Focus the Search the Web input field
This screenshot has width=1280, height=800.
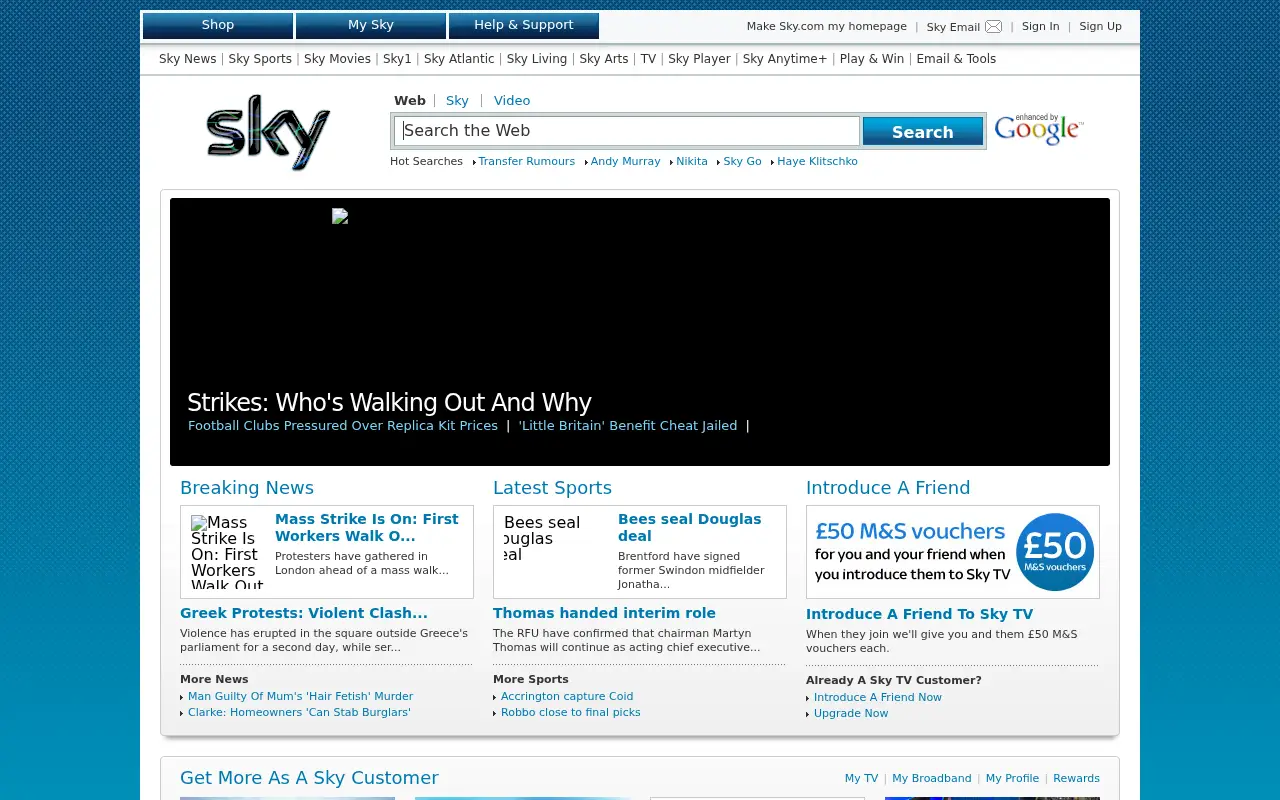[x=627, y=131]
